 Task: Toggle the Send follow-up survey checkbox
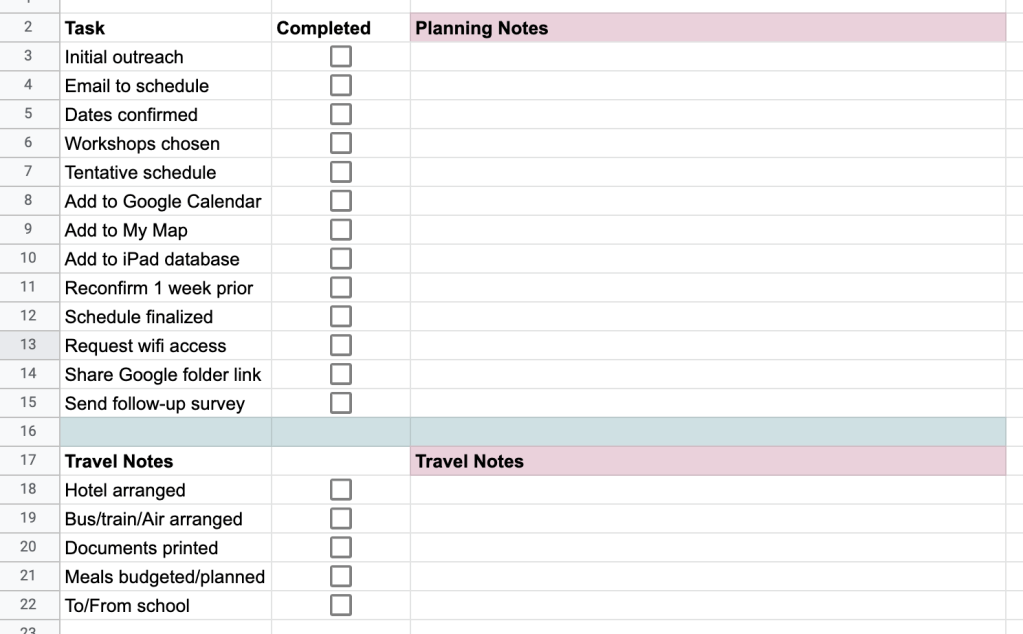340,402
